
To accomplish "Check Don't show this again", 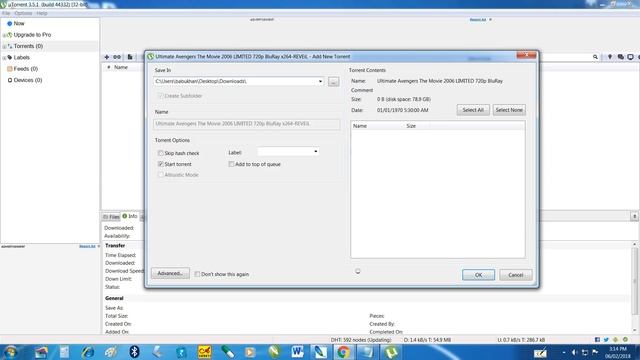I will [x=197, y=274].
